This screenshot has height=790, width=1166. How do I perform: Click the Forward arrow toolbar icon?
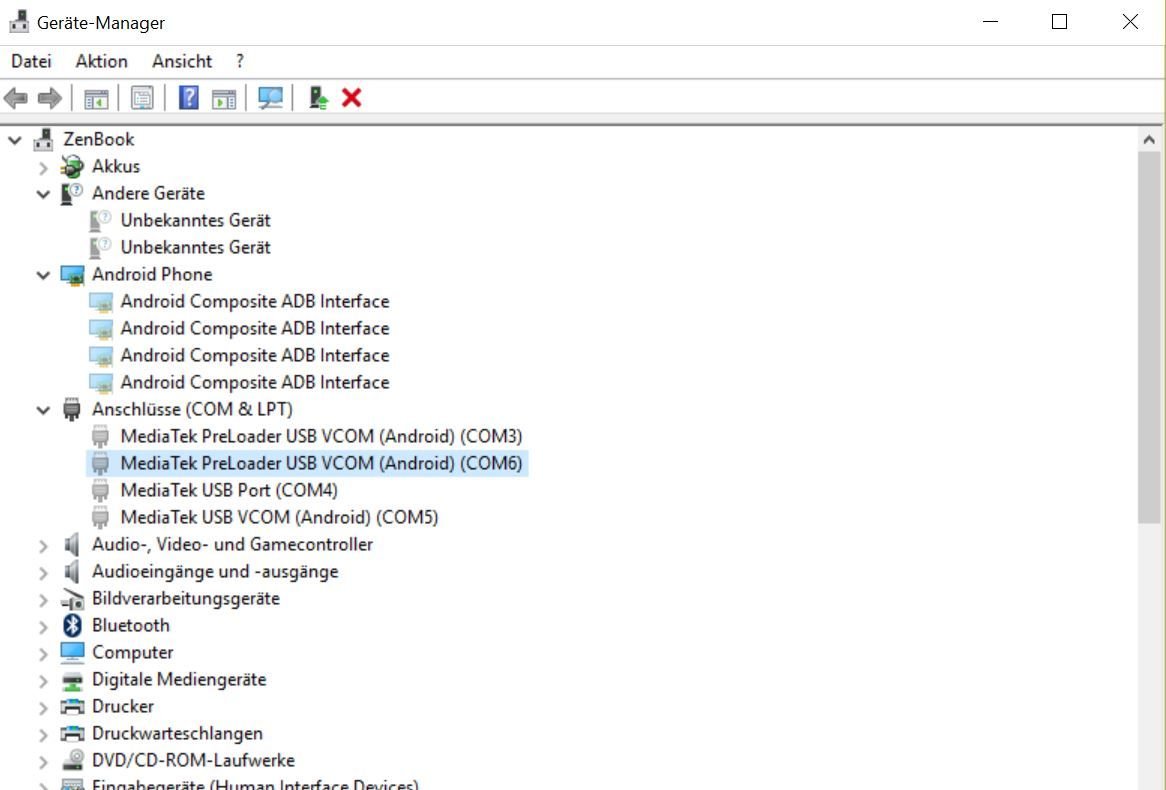[49, 97]
